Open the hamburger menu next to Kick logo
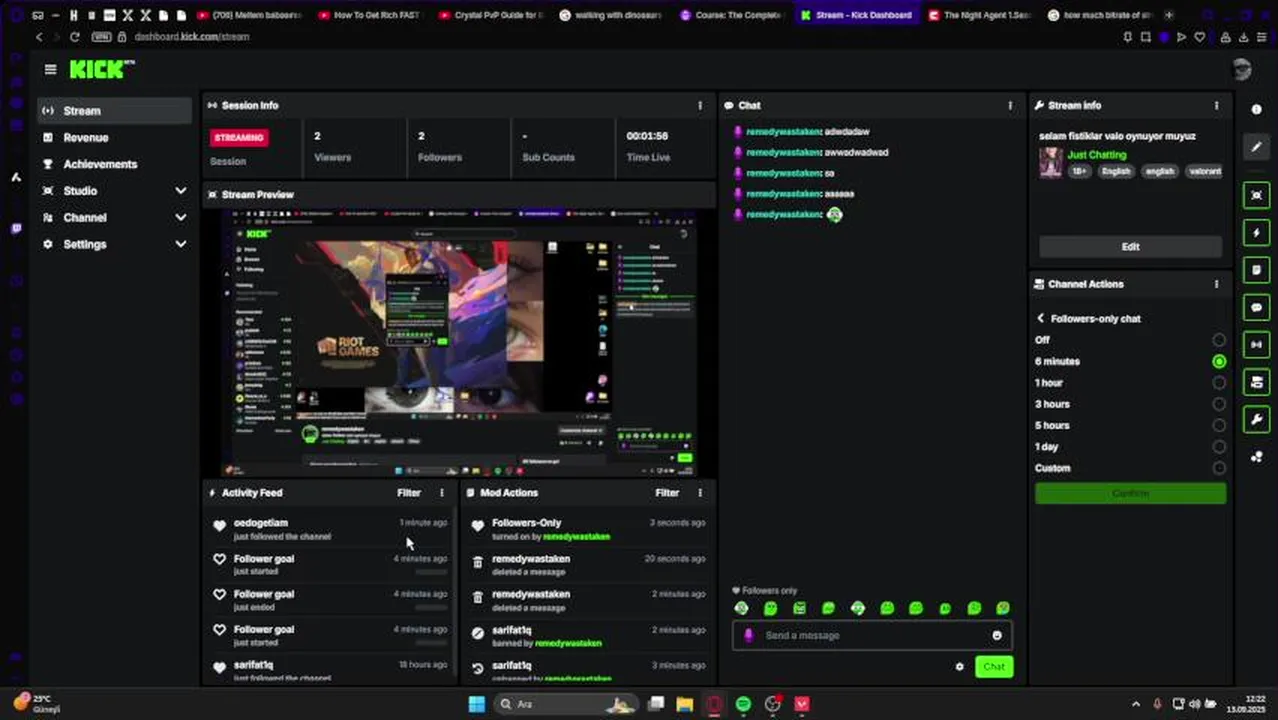The image size is (1278, 720). click(x=50, y=69)
